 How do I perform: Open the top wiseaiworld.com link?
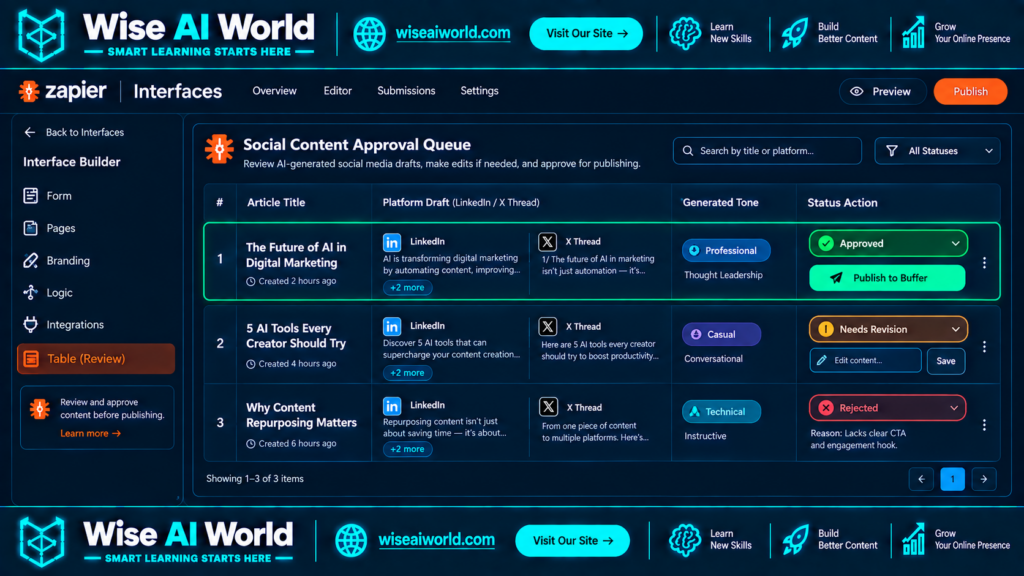point(453,33)
